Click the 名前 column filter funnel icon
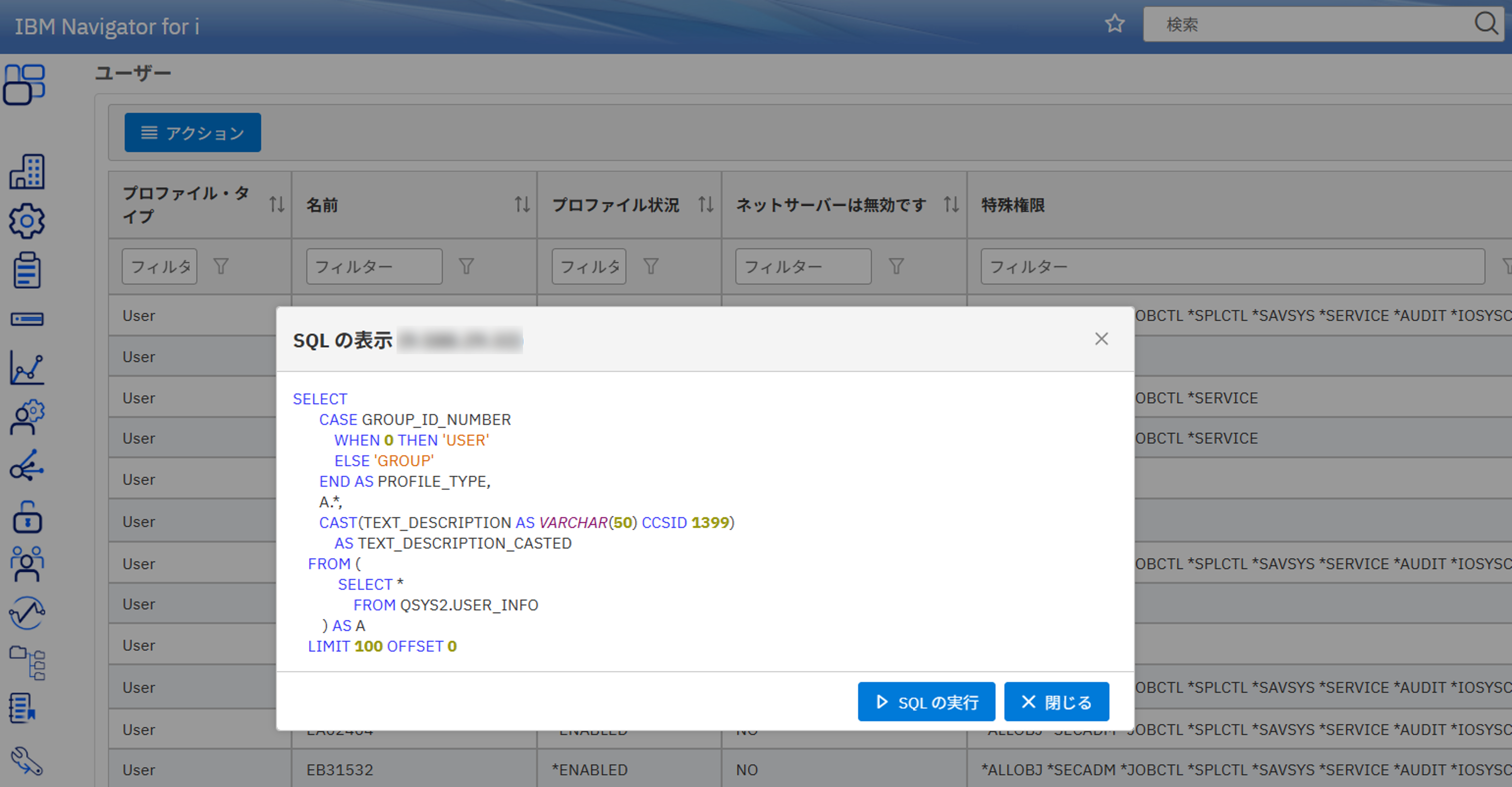This screenshot has height=787, width=1512. [466, 267]
